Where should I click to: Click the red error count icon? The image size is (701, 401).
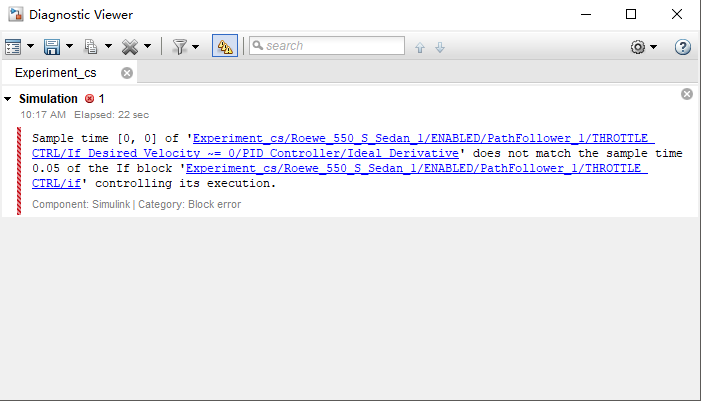point(89,98)
